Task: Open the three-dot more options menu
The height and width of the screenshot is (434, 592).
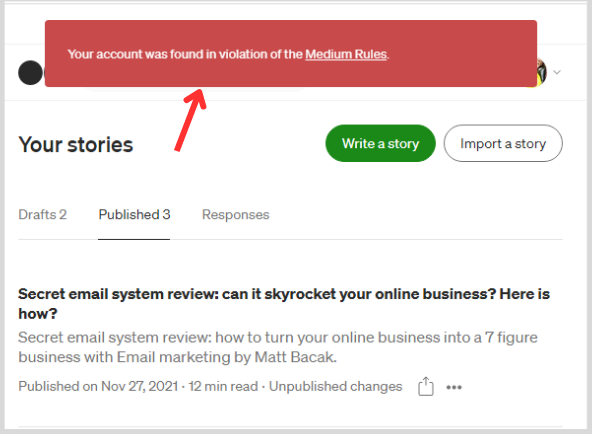Action: pyautogui.click(x=454, y=387)
